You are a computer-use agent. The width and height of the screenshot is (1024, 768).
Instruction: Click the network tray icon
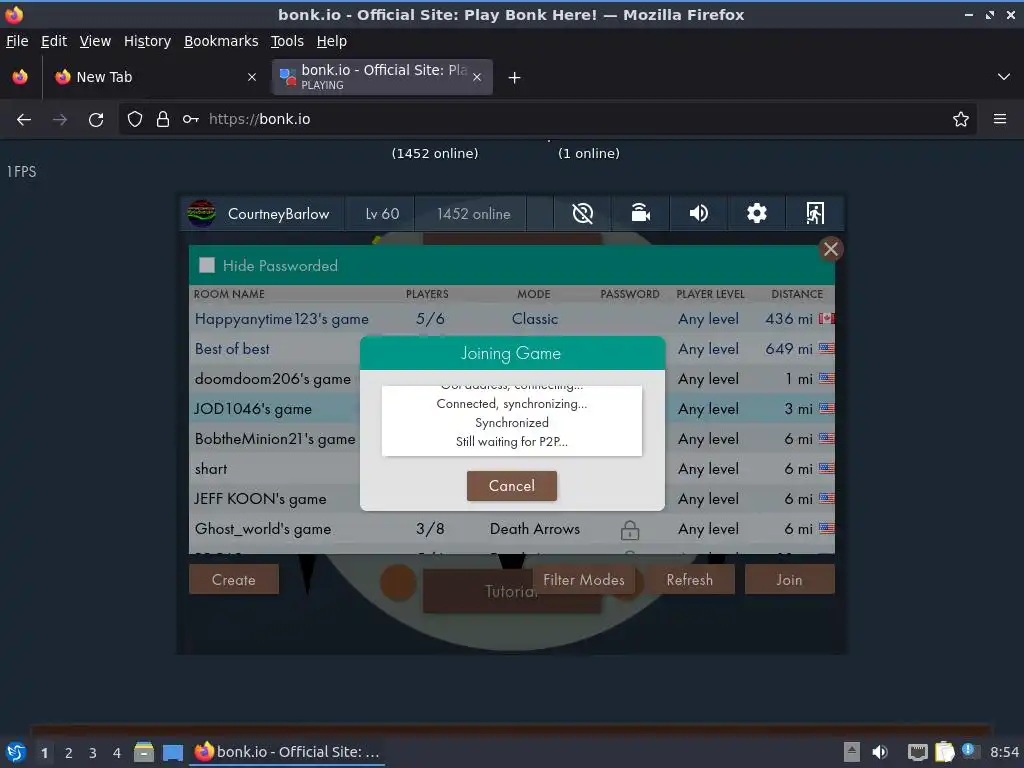[918, 752]
